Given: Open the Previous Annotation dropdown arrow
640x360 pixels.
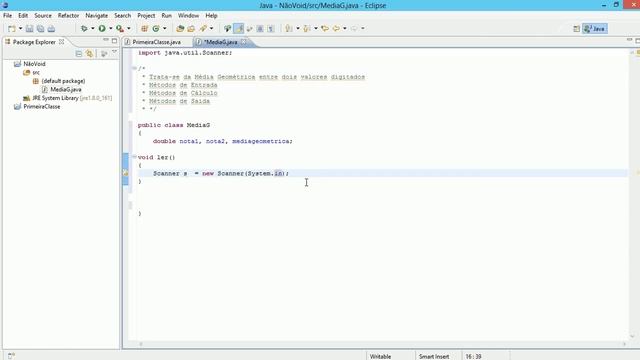Looking at the screenshot, I should 316,29.
